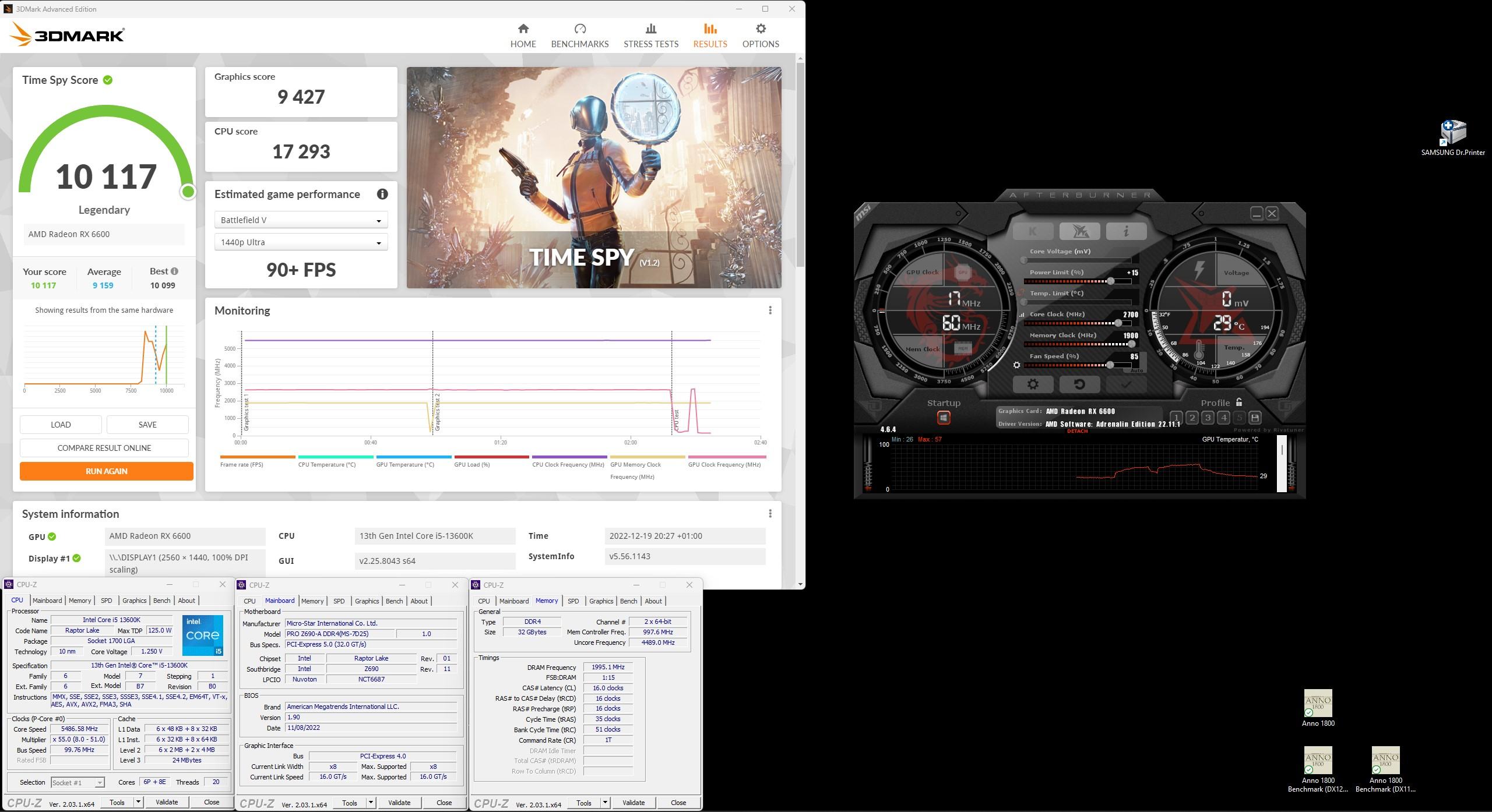Open SAMSUNG Dr.Printer desktop icon
1492x812 pixels.
tap(1453, 138)
